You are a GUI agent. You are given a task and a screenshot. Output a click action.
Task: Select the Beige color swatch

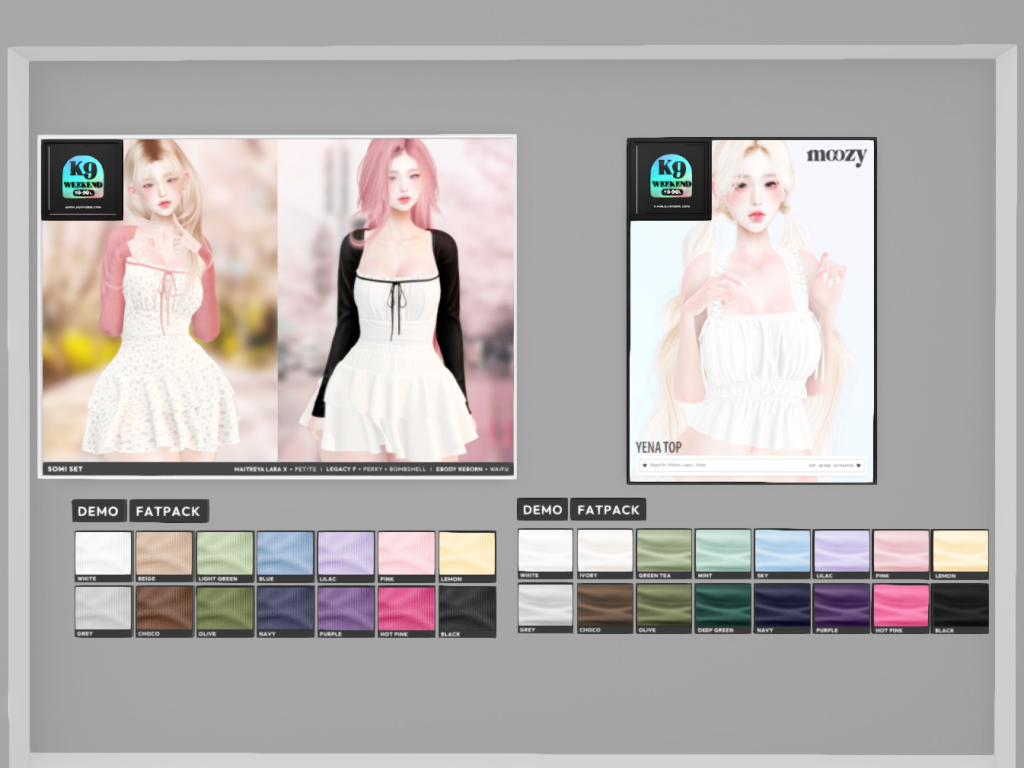coord(164,554)
